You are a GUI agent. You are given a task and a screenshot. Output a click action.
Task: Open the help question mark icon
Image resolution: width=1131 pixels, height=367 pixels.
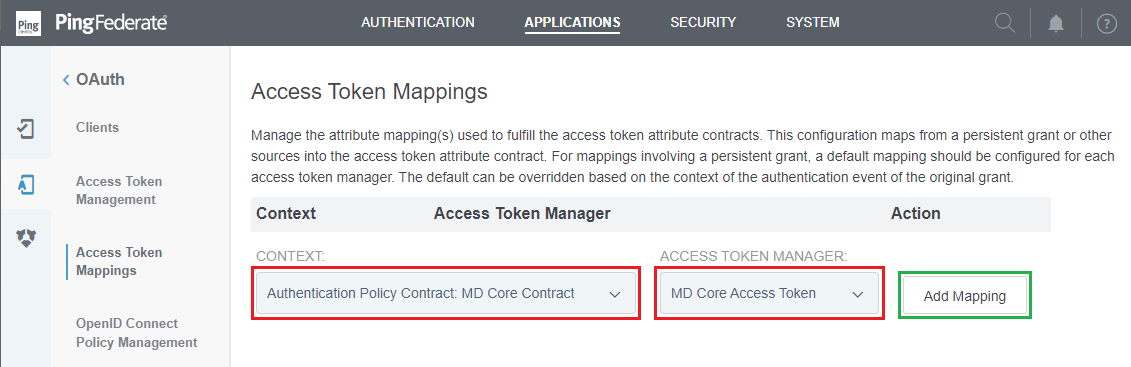pos(1106,24)
